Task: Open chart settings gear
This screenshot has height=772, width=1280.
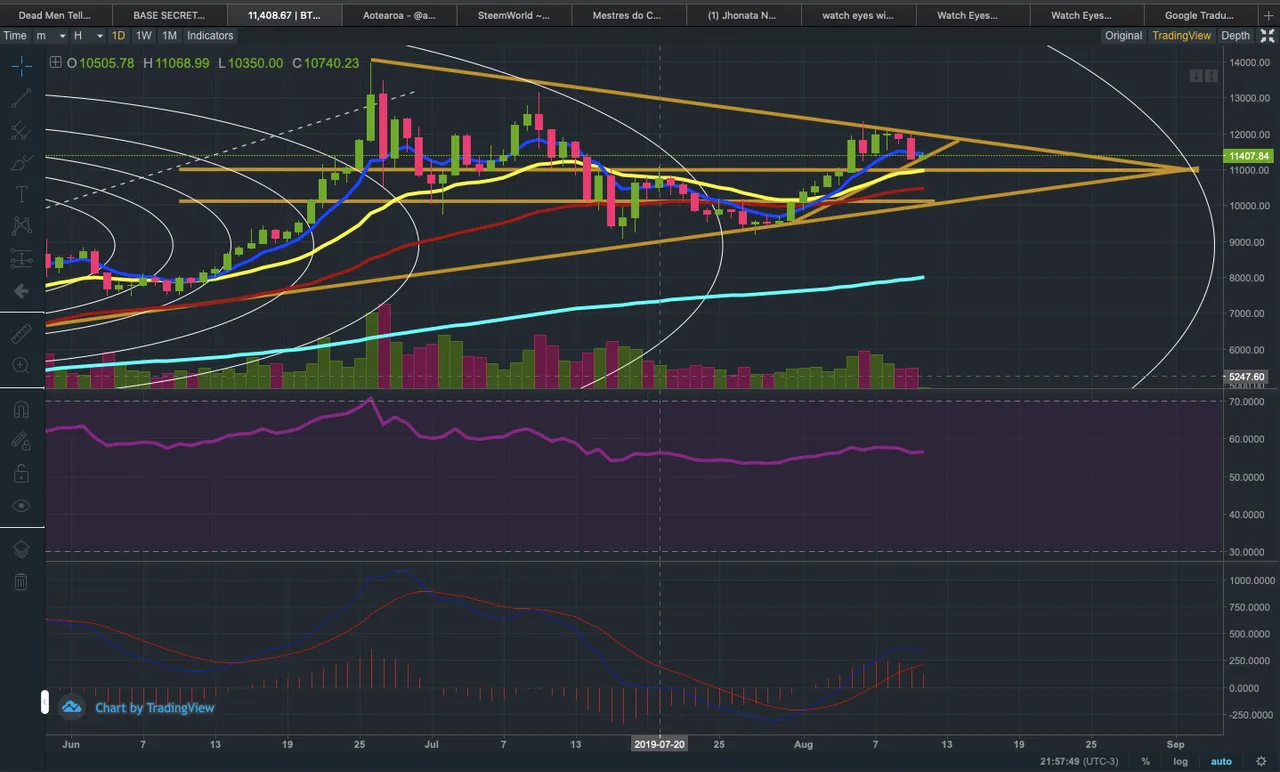Action: click(1260, 761)
